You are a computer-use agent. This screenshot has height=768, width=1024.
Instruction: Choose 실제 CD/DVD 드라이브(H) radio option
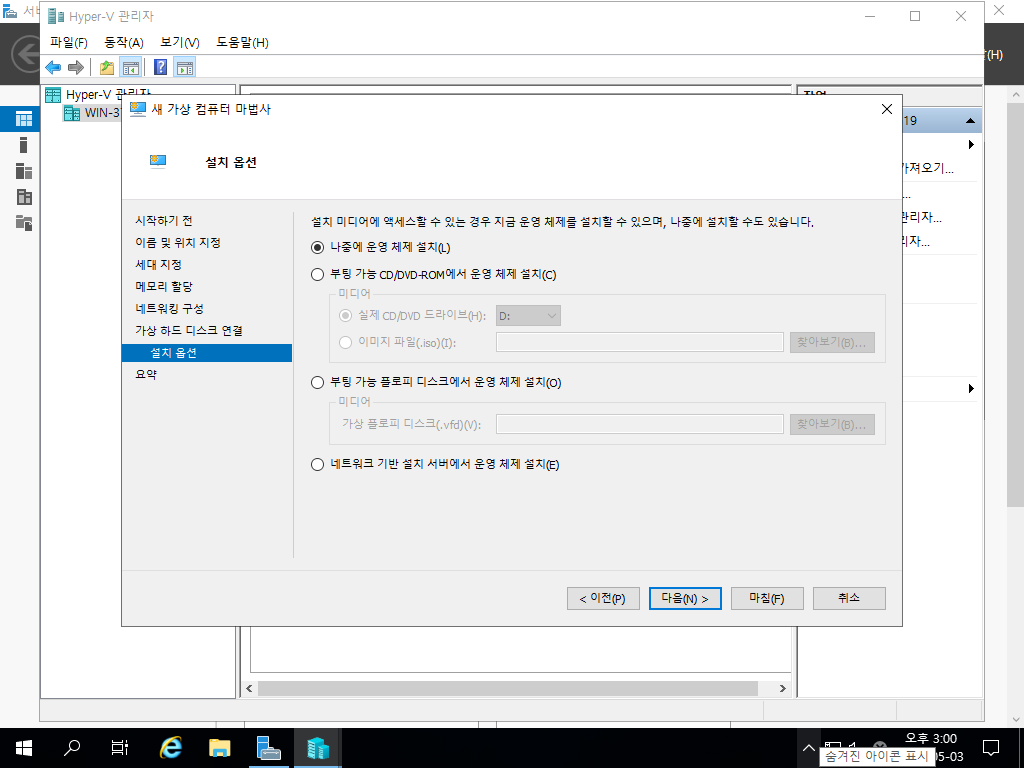tap(345, 315)
